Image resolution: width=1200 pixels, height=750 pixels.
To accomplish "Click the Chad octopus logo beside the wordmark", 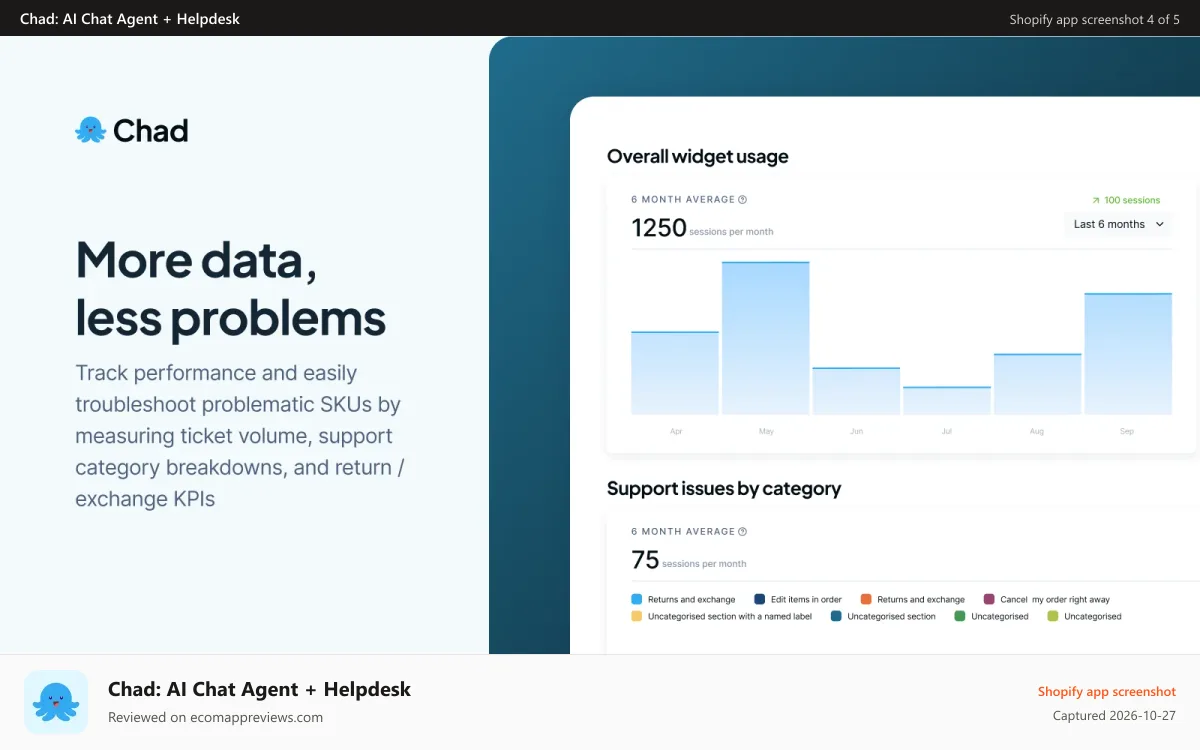I will point(90,130).
